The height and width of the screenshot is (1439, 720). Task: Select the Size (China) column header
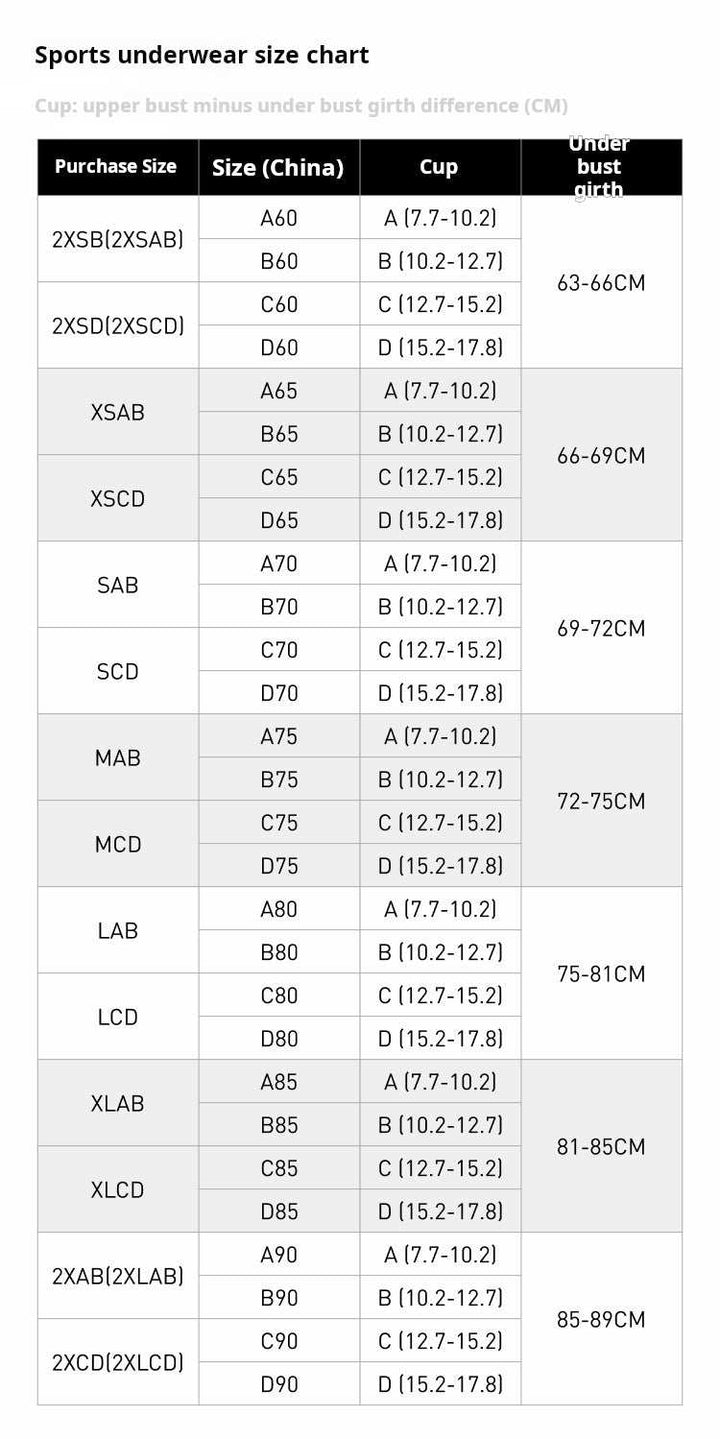click(x=278, y=167)
